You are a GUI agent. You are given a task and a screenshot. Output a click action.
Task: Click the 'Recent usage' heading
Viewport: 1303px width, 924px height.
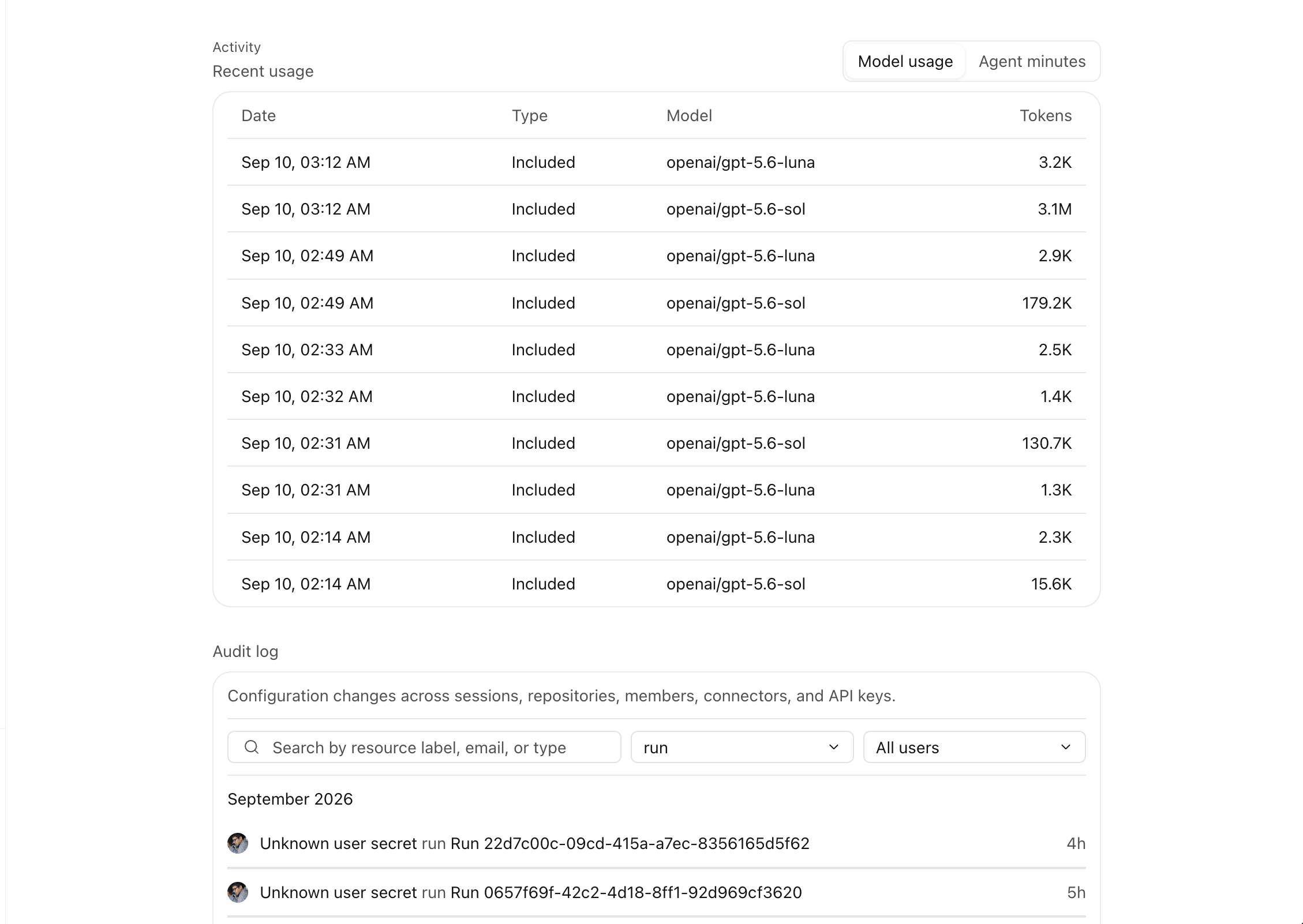tap(263, 71)
